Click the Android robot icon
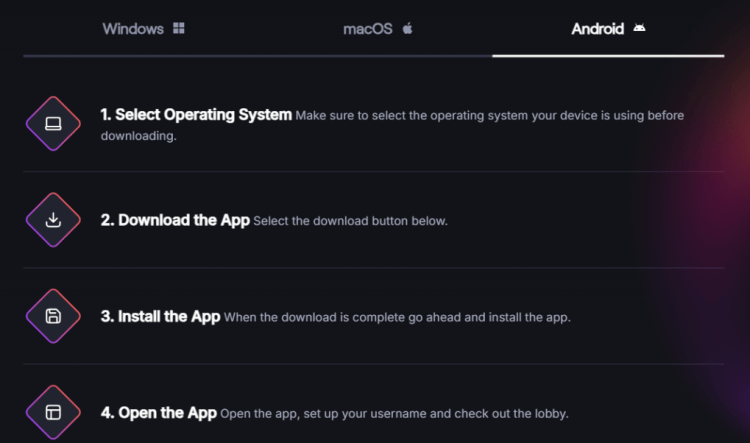This screenshot has width=750, height=443. point(639,28)
